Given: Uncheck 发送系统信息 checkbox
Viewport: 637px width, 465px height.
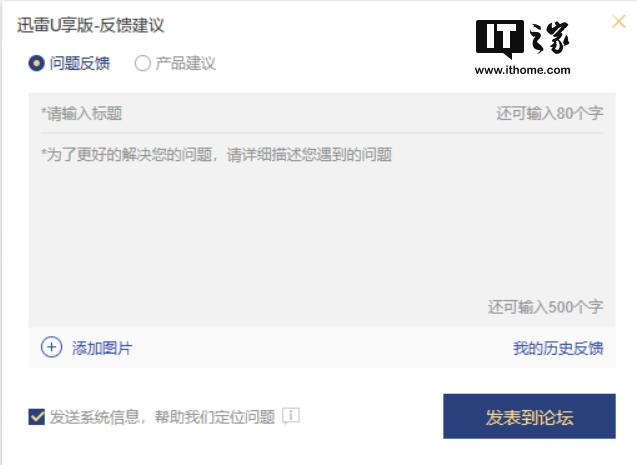Looking at the screenshot, I should pos(37,417).
